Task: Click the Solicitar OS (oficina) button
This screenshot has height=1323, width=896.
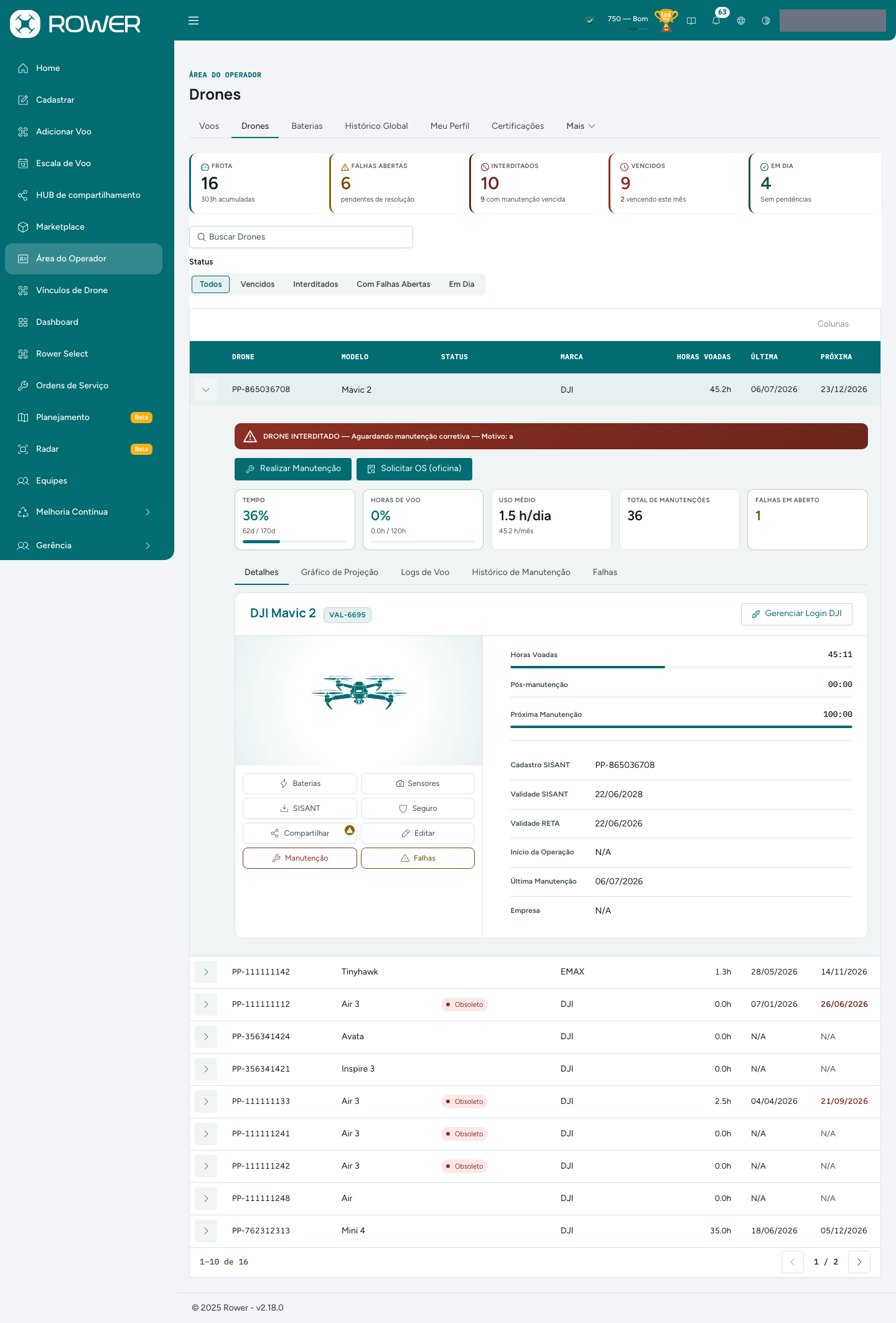Action: pyautogui.click(x=414, y=469)
